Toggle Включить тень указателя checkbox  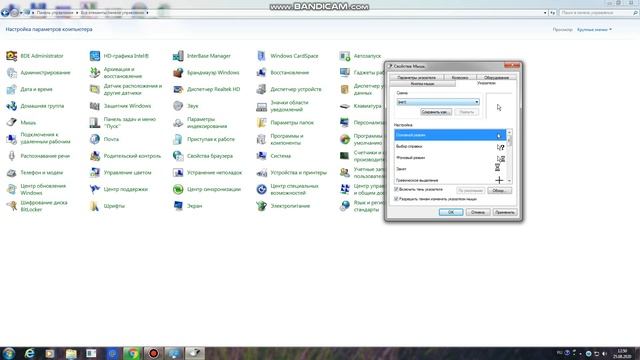click(x=396, y=189)
